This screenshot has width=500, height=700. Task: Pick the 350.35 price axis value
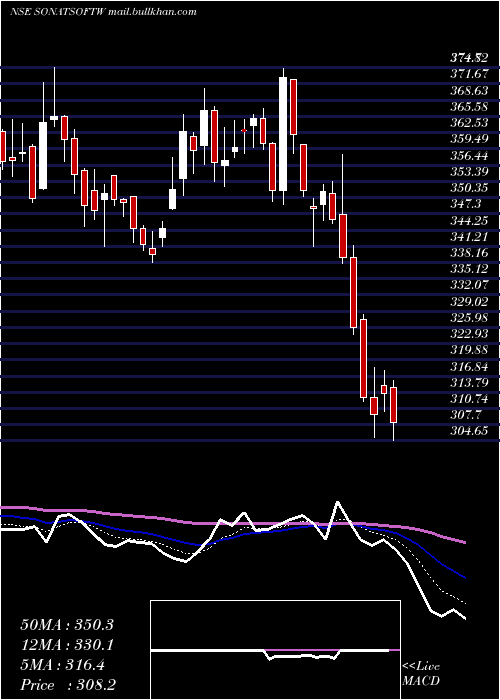click(469, 188)
